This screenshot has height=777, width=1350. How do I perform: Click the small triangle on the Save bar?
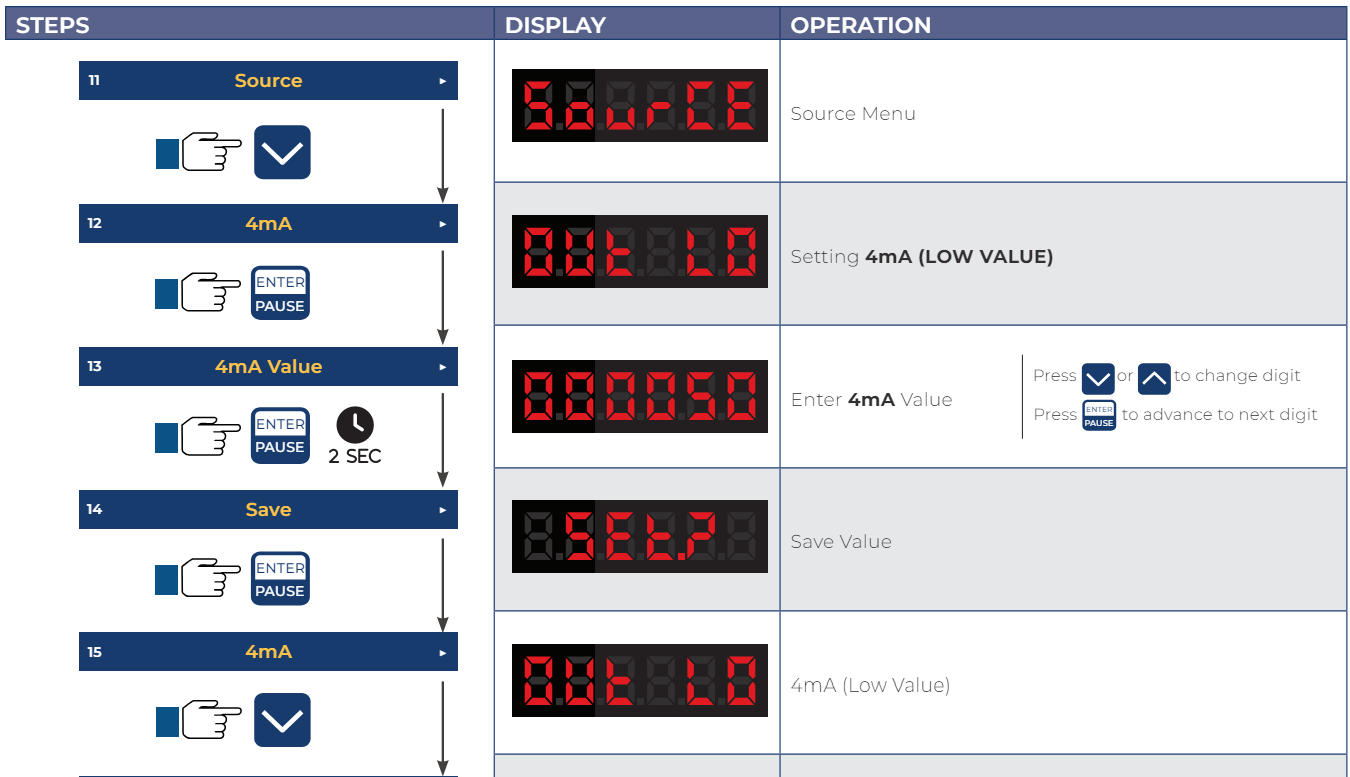443,510
